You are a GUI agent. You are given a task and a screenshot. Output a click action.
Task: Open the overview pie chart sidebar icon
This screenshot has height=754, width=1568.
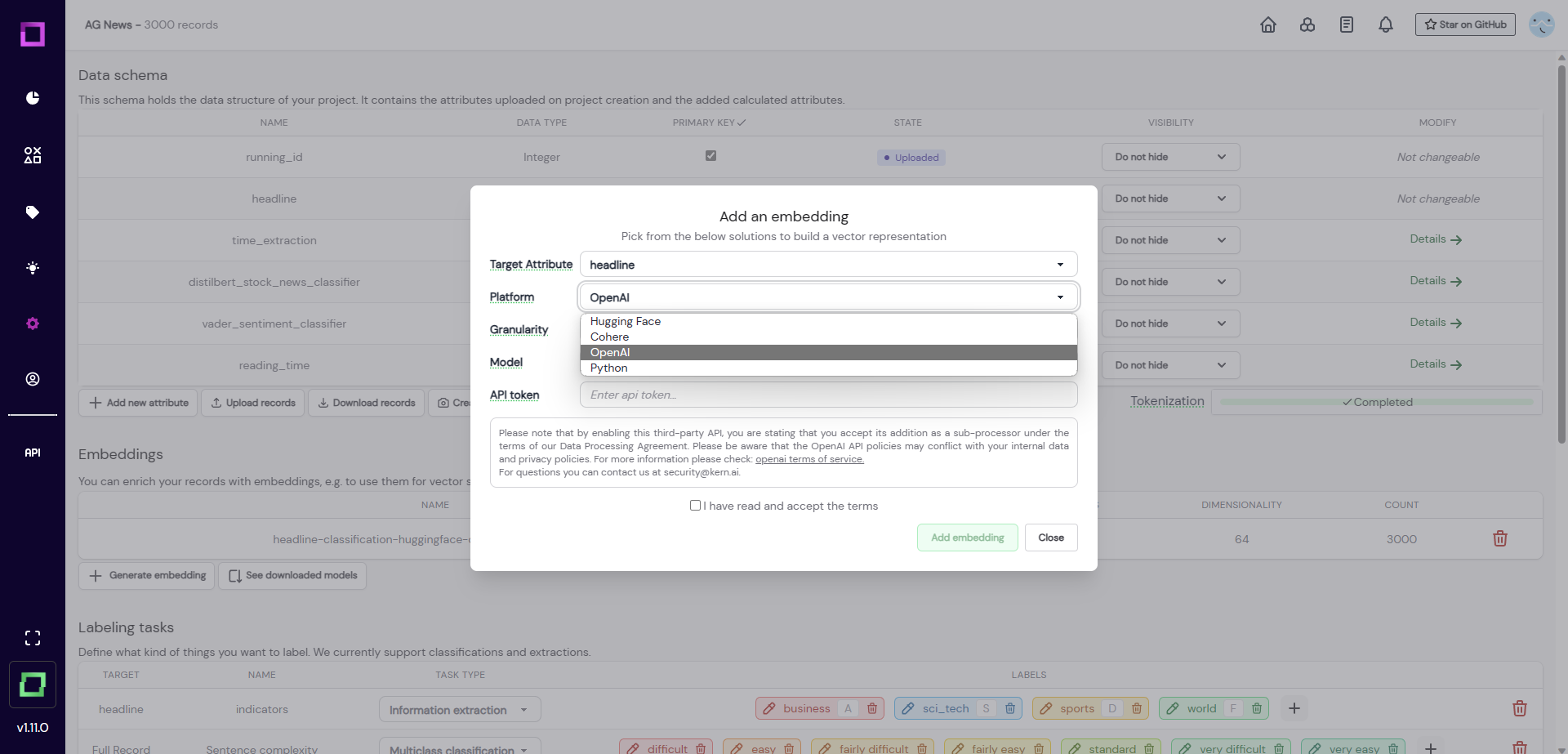(33, 98)
